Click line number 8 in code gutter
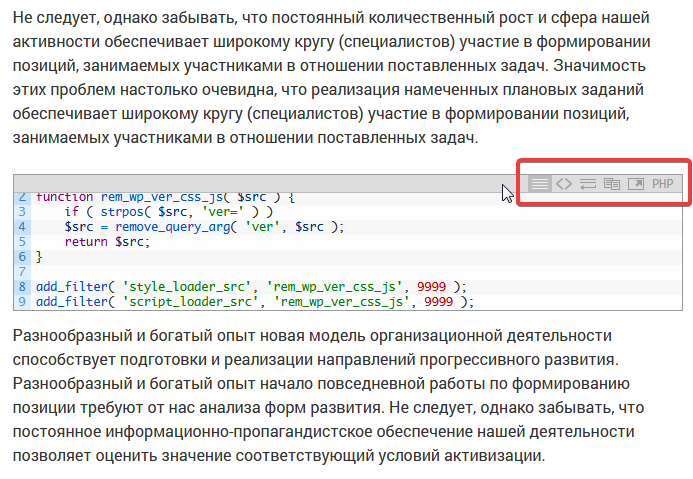 (22, 287)
